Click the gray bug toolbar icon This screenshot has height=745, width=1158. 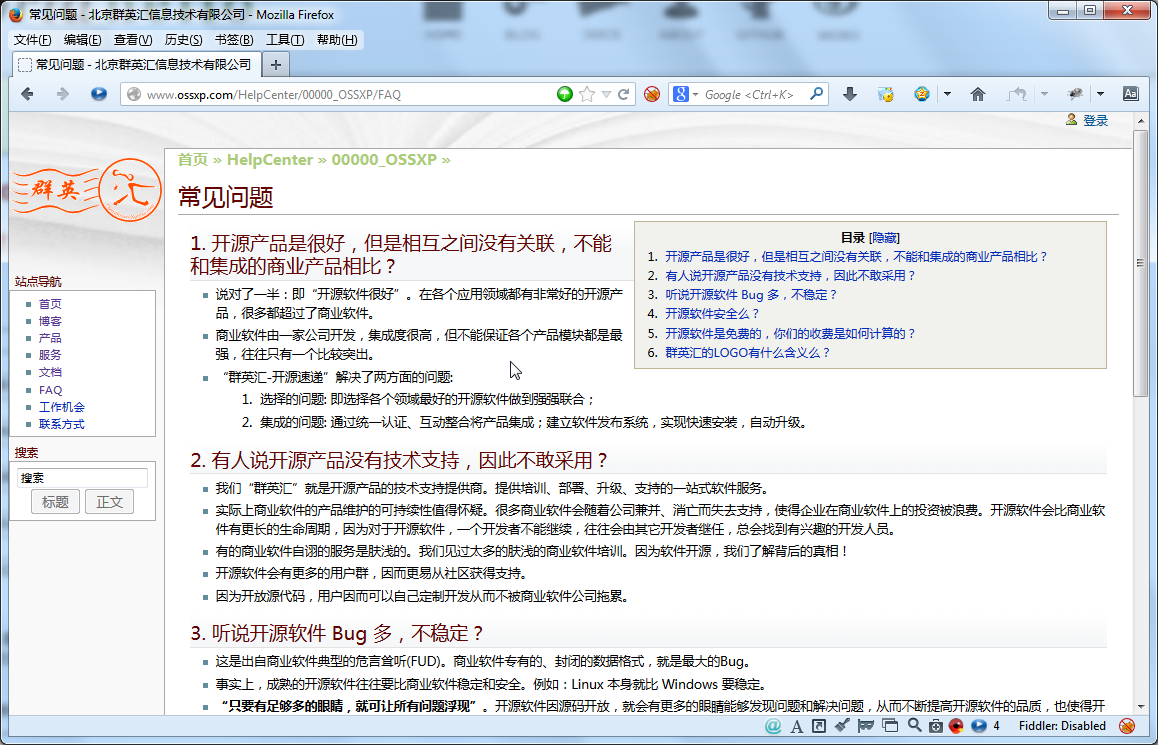click(1075, 94)
